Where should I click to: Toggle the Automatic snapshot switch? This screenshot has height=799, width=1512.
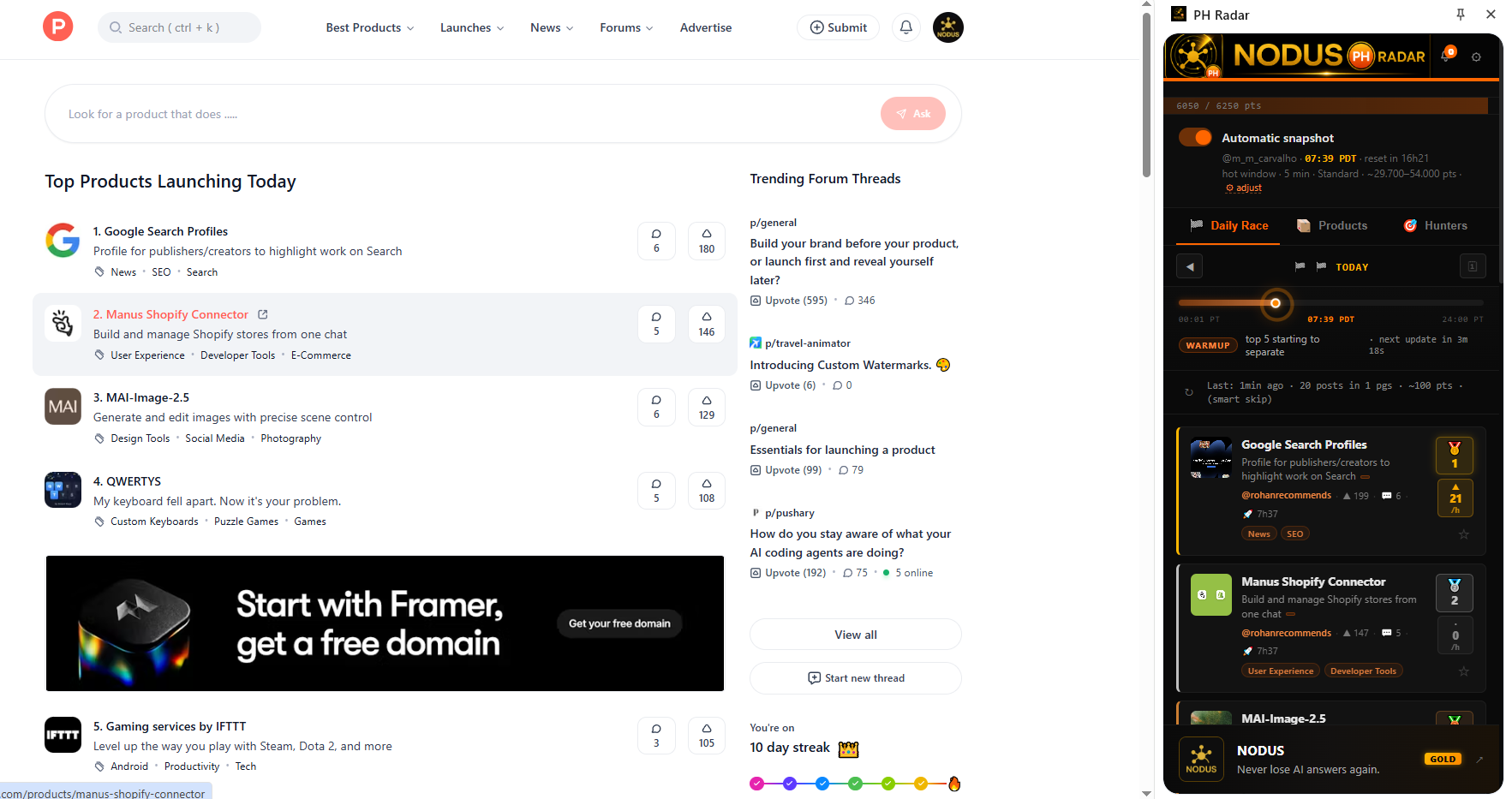pos(1195,137)
